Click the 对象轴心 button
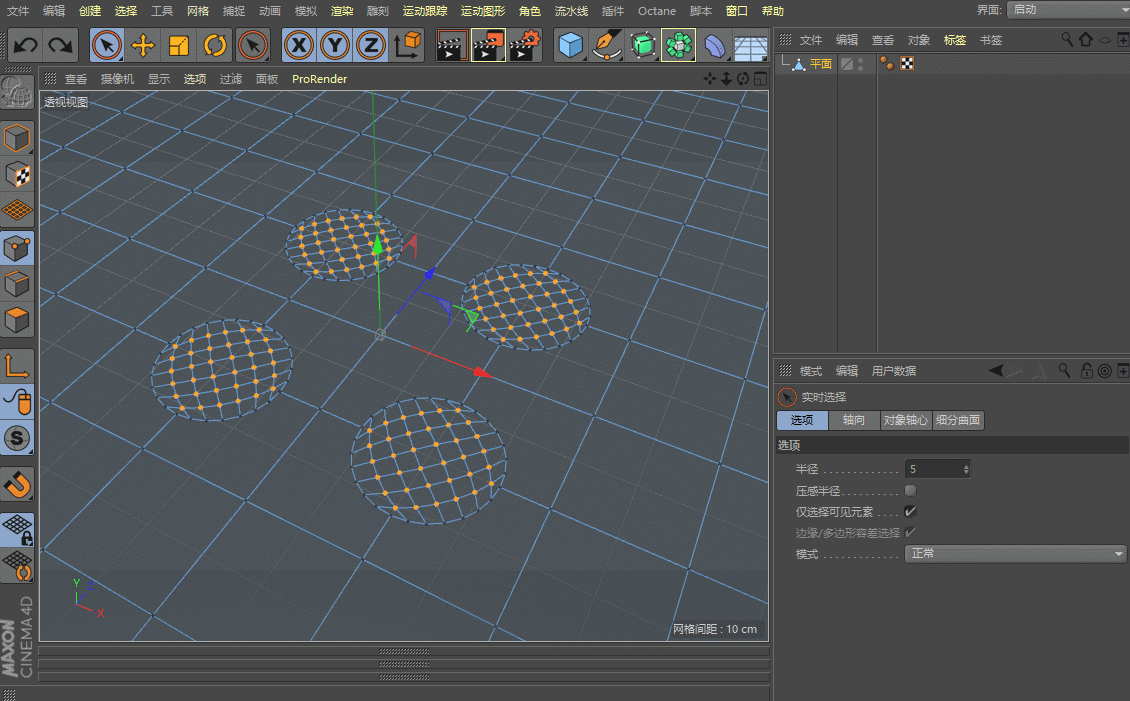 pyautogui.click(x=905, y=420)
